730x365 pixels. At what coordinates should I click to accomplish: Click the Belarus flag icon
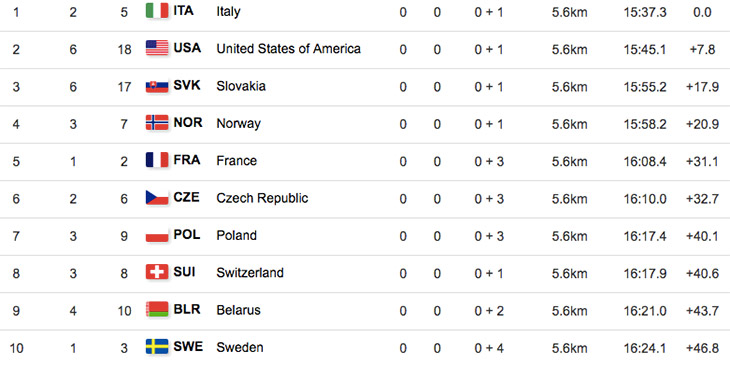pos(157,309)
